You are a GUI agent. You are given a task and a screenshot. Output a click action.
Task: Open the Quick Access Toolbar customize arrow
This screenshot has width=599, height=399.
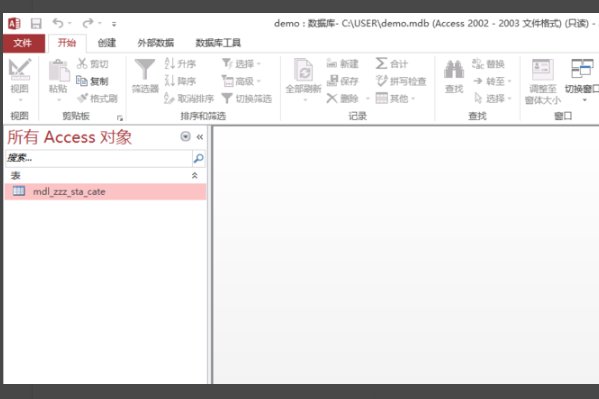[114, 24]
